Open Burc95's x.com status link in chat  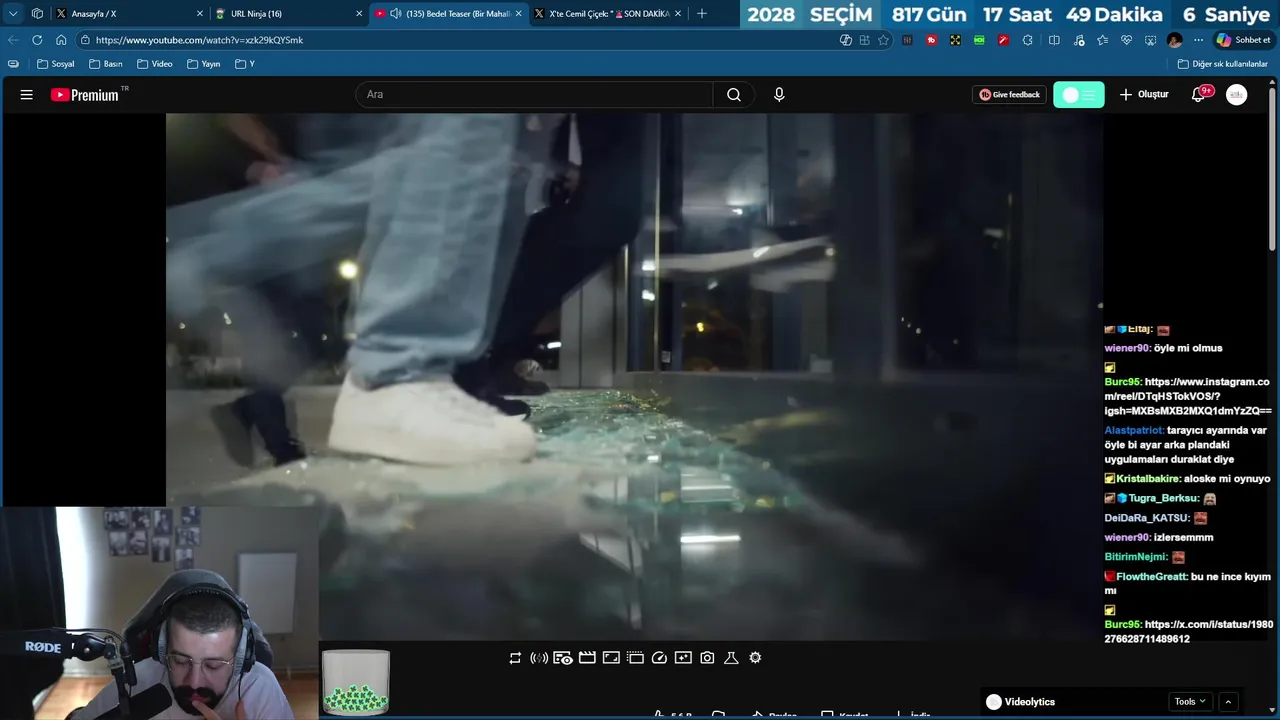[1189, 631]
